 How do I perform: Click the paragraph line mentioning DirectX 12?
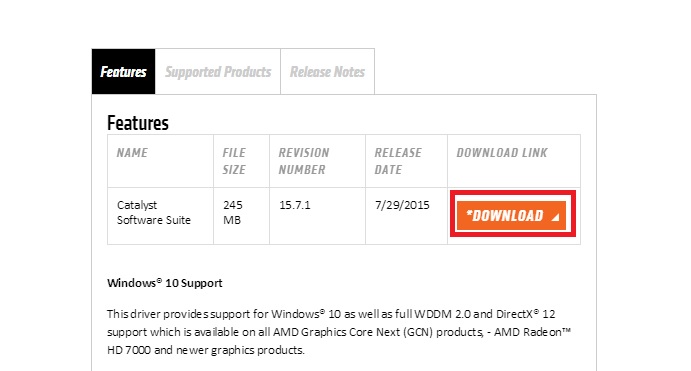point(331,314)
